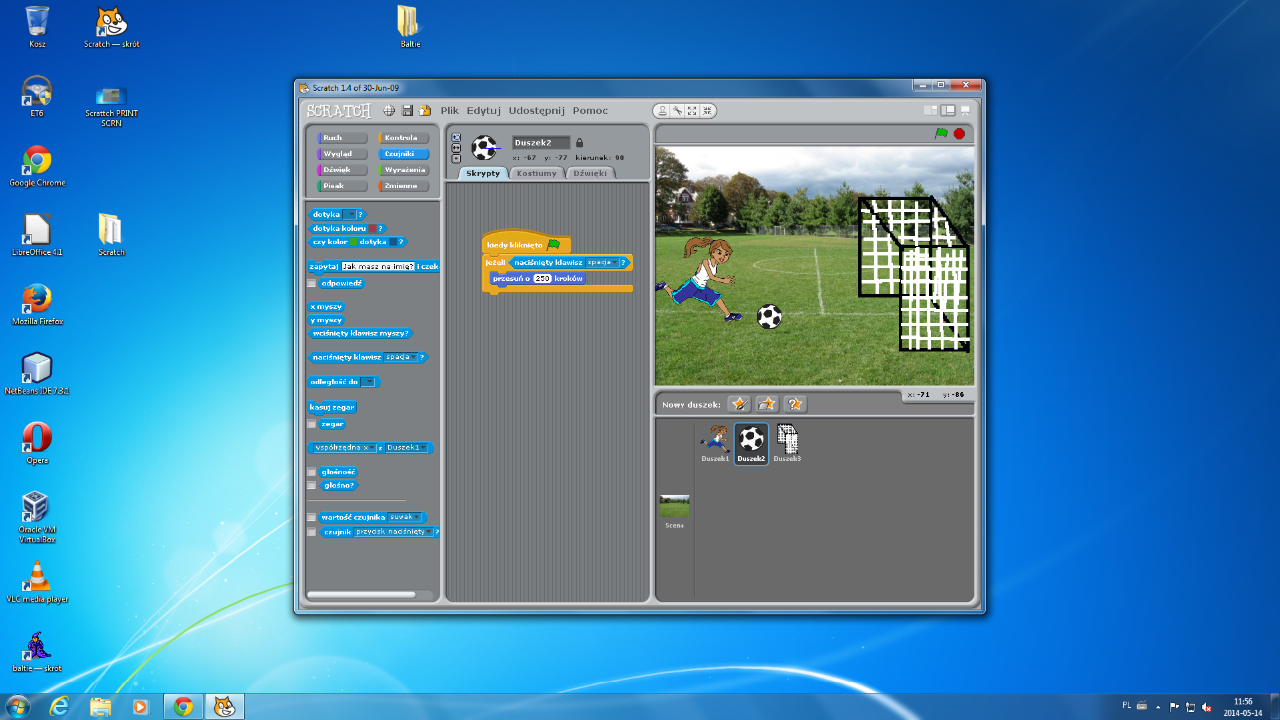Save project with the floppy disk icon
This screenshot has height=720, width=1280.
407,111
